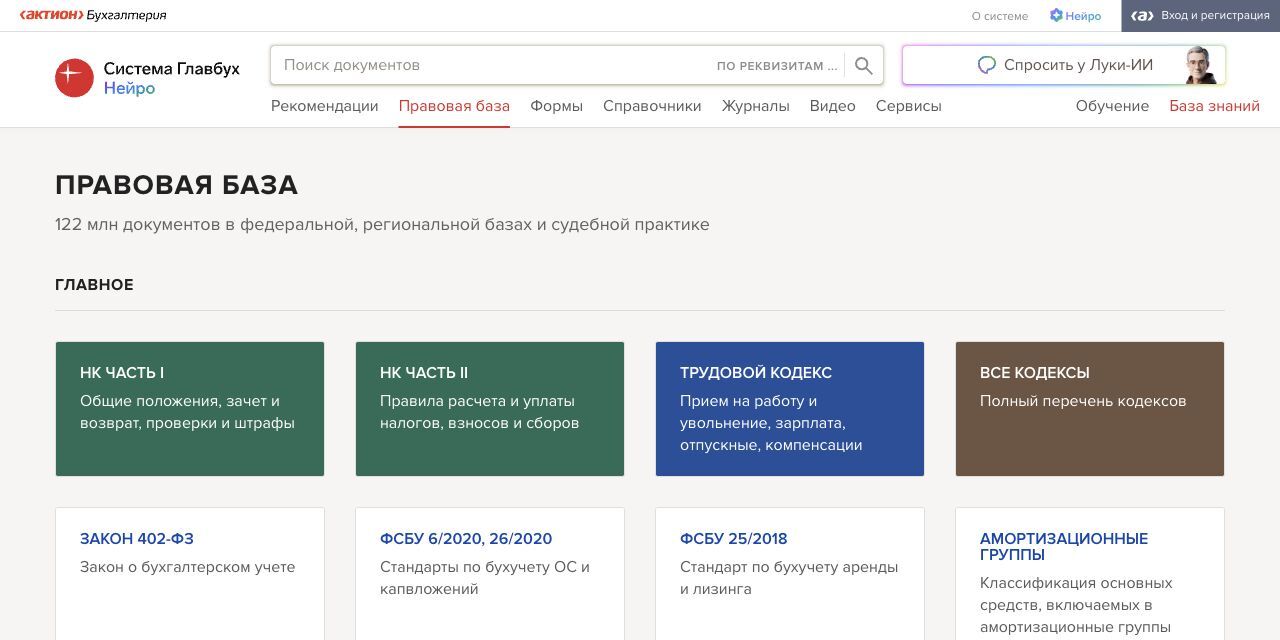Open the Амортизационные группы card
This screenshot has width=1280, height=640.
pyautogui.click(x=1090, y=574)
